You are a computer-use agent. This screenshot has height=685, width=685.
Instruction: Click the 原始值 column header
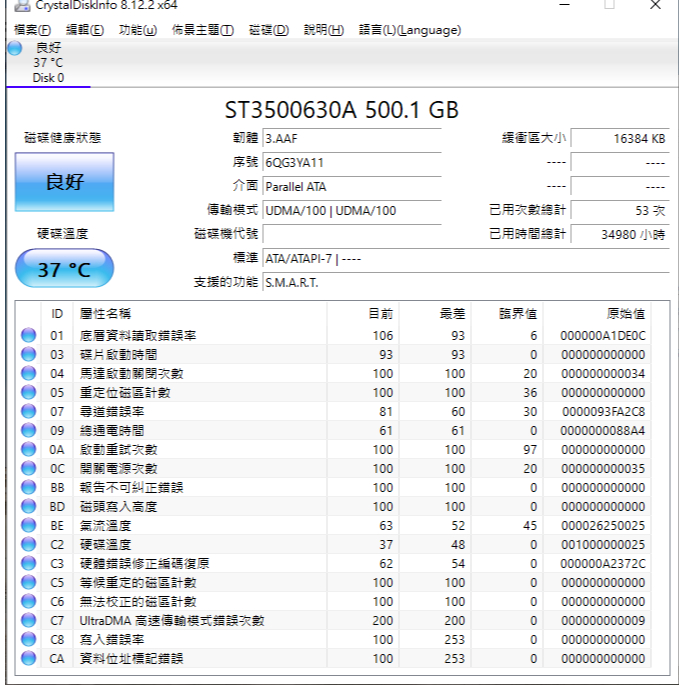(x=625, y=314)
